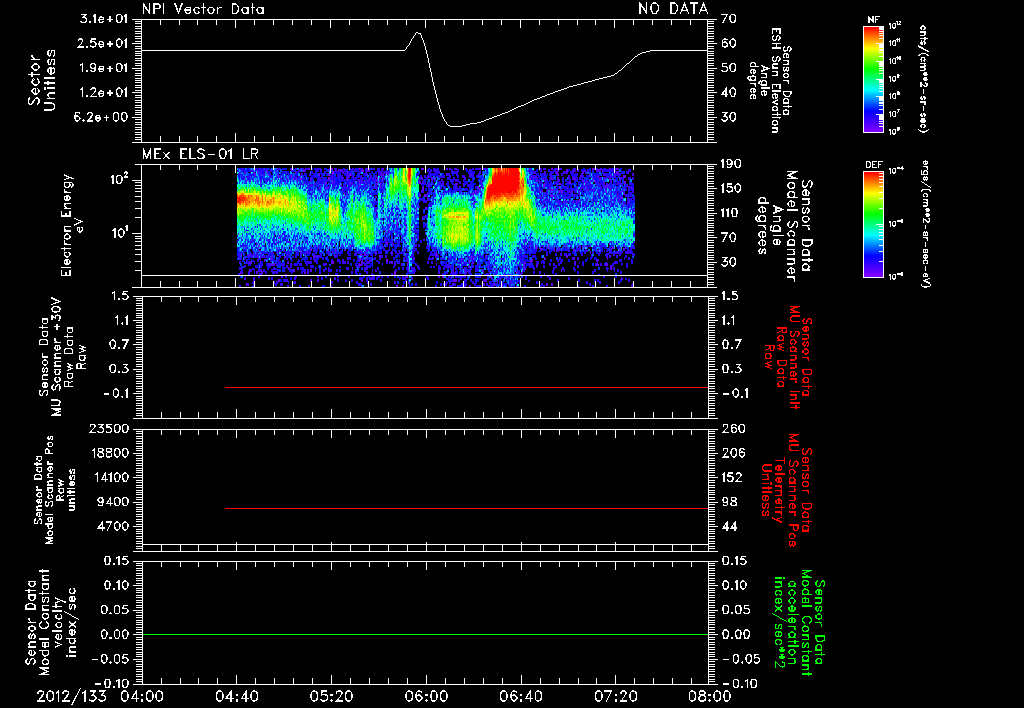Viewport: 1024px width, 708px height.
Task: Click the Sector Unitless axis title
Action: click(x=41, y=80)
